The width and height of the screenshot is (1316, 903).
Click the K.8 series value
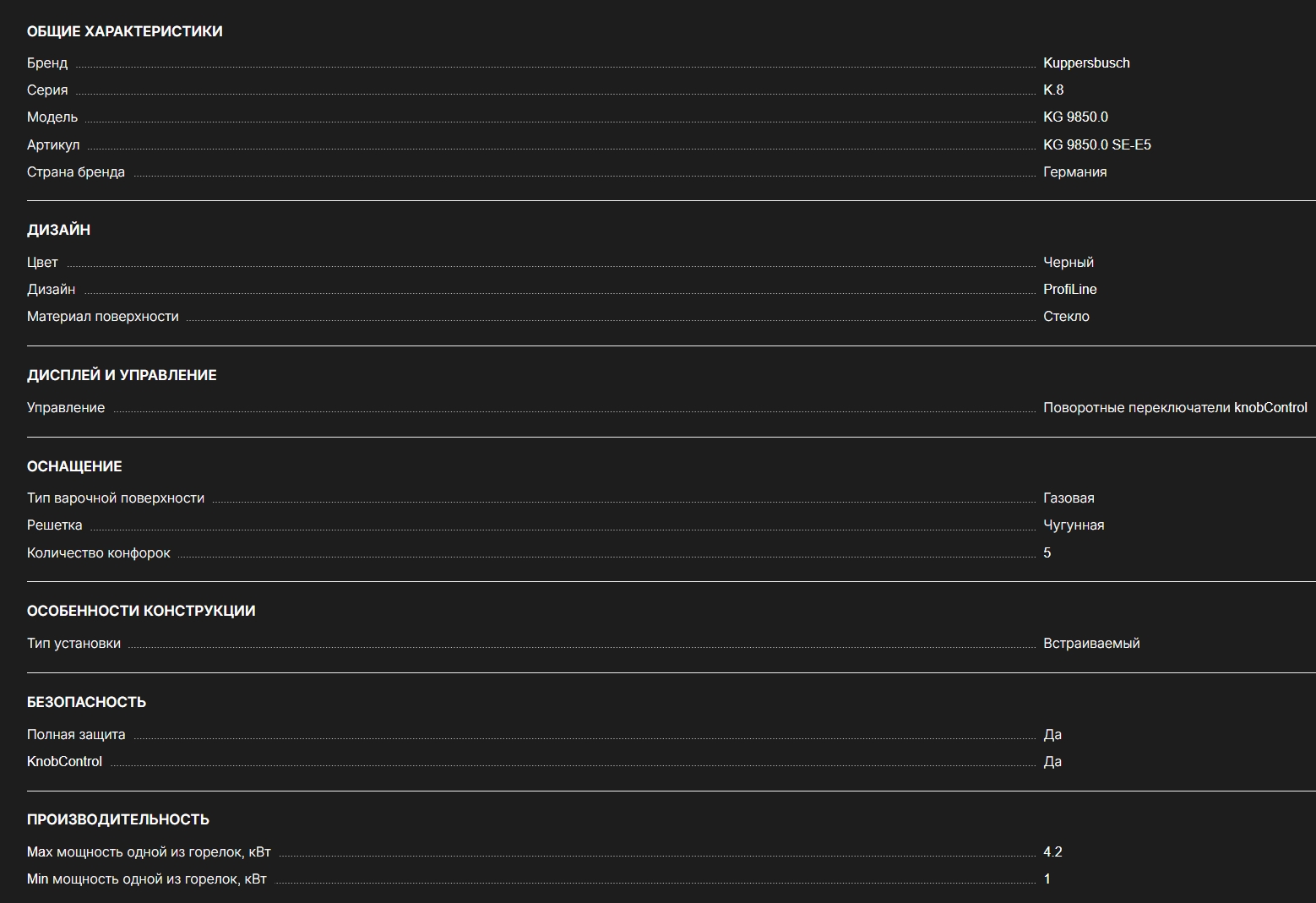(x=1053, y=90)
